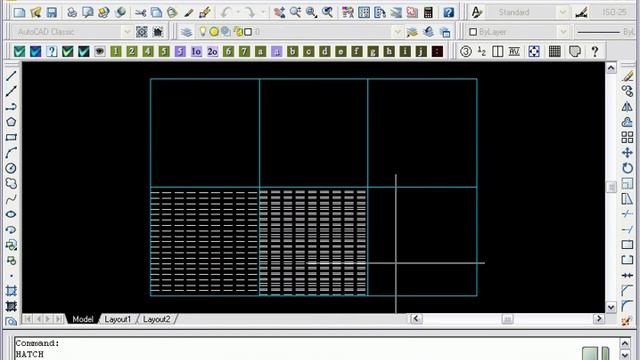Click Workspace Settings gear icon
Viewport: 640px width, 360px height.
(x=142, y=32)
